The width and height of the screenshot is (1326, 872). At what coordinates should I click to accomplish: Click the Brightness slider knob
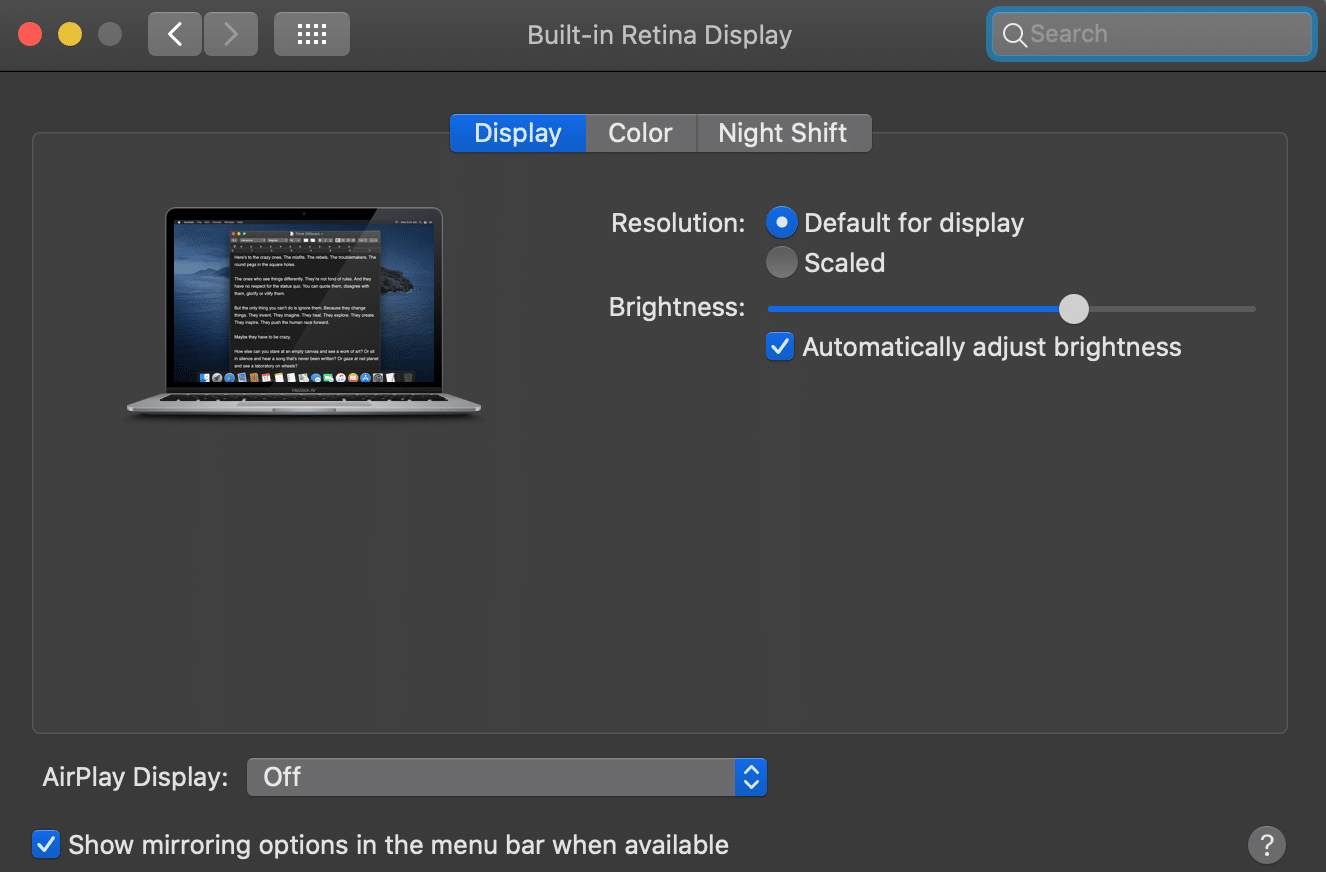pyautogui.click(x=1073, y=309)
